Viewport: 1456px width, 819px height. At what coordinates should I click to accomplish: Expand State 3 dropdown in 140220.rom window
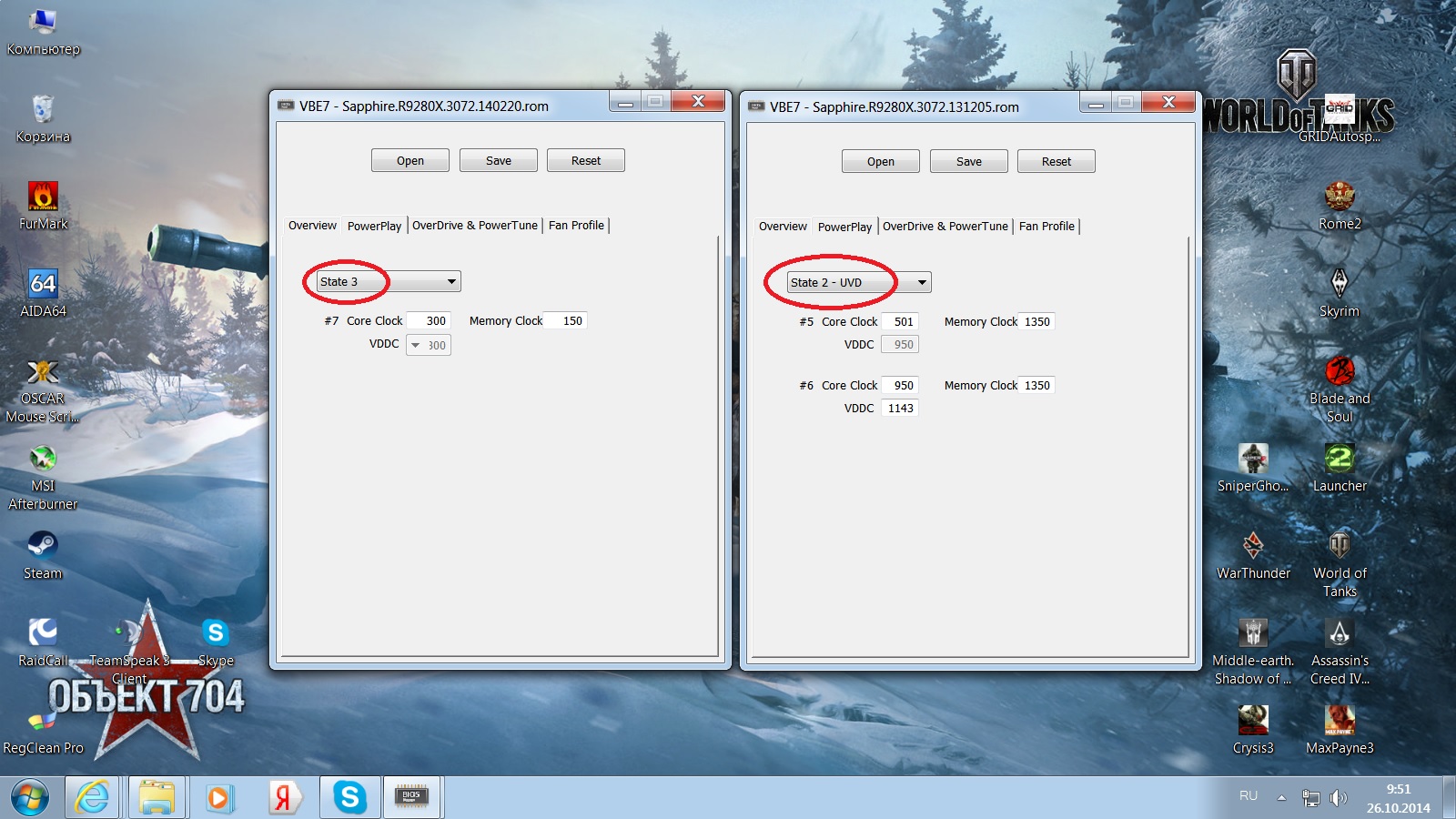coord(389,282)
